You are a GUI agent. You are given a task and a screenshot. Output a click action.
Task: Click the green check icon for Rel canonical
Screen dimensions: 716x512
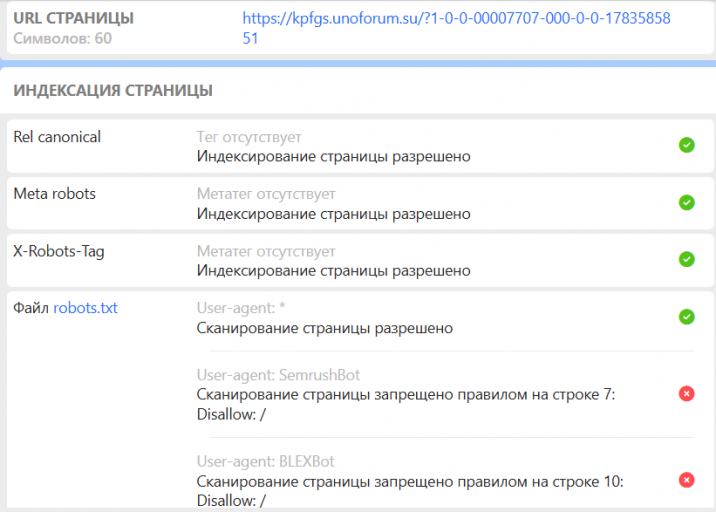[x=686, y=145]
